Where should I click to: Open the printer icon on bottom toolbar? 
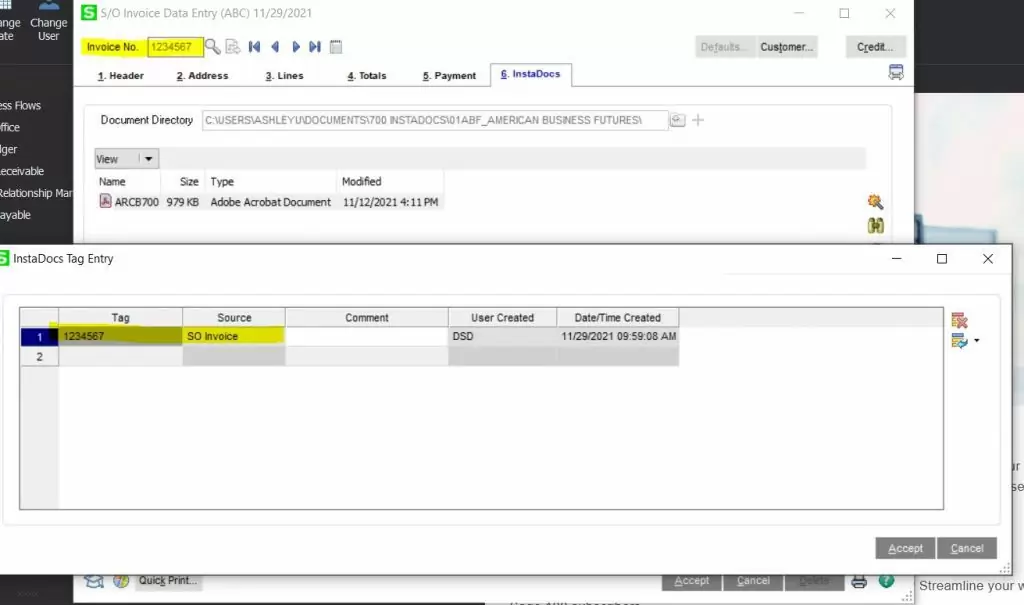858,580
